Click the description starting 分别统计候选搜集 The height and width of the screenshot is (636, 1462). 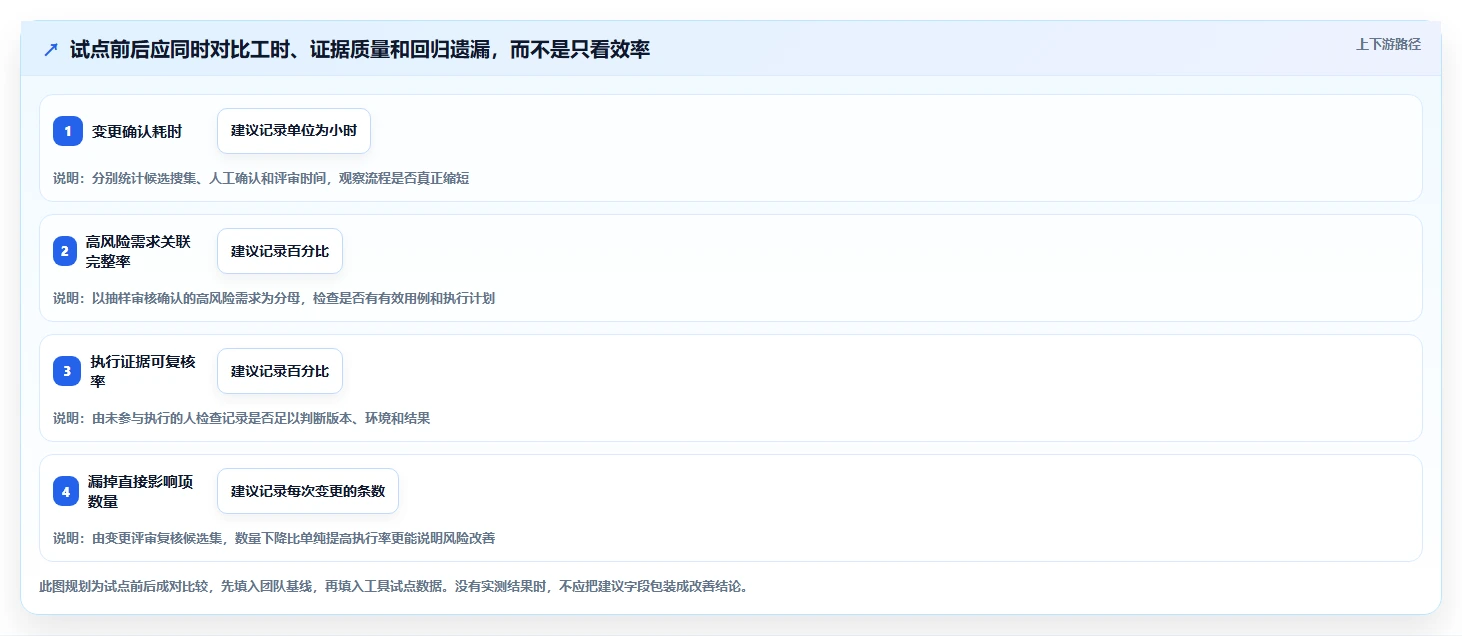tap(261, 179)
